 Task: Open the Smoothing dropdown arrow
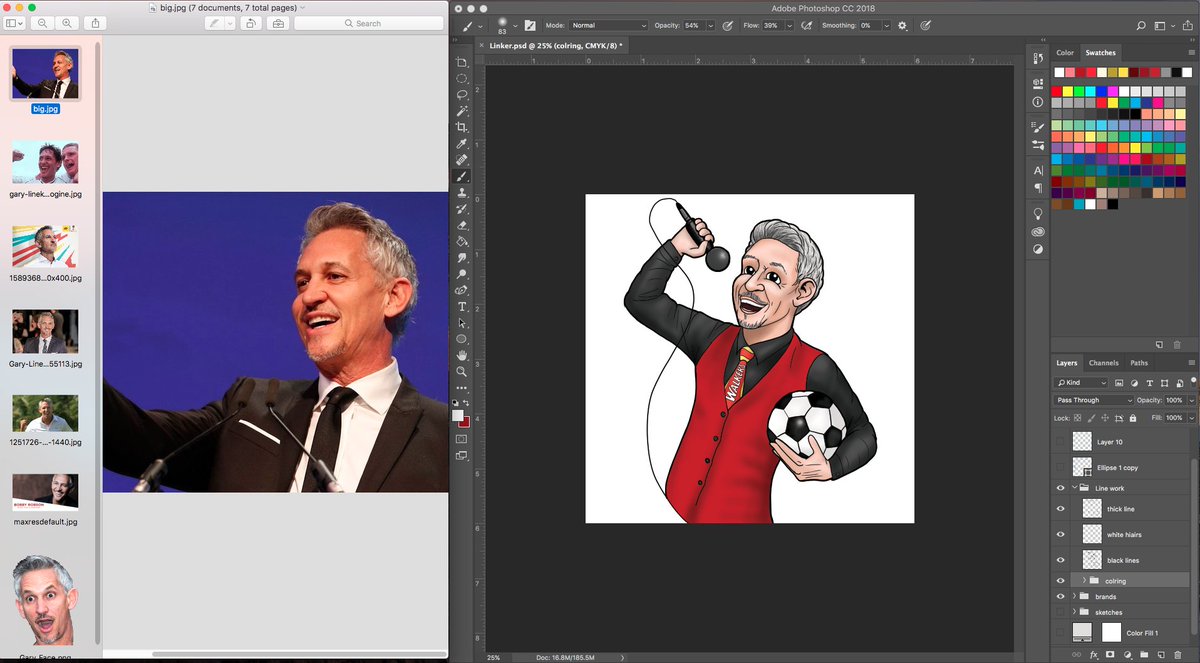[x=887, y=25]
